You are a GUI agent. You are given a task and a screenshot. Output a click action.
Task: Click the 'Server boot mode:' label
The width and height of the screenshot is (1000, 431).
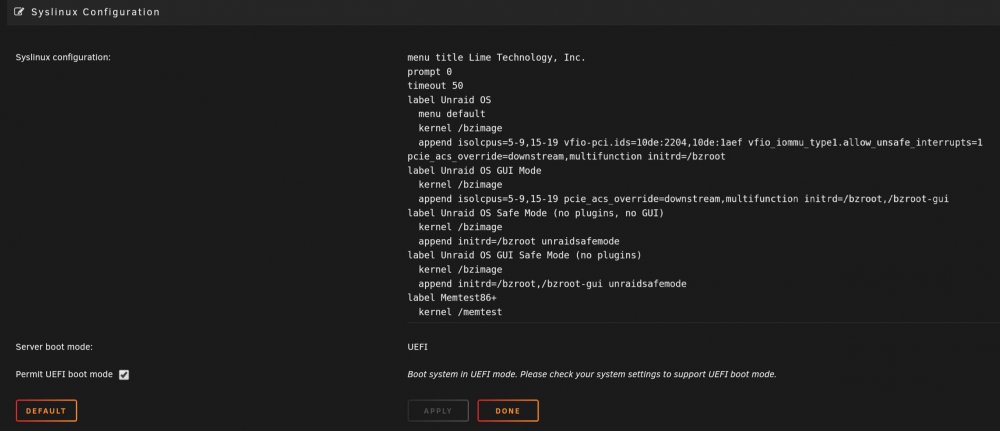tap(54, 347)
